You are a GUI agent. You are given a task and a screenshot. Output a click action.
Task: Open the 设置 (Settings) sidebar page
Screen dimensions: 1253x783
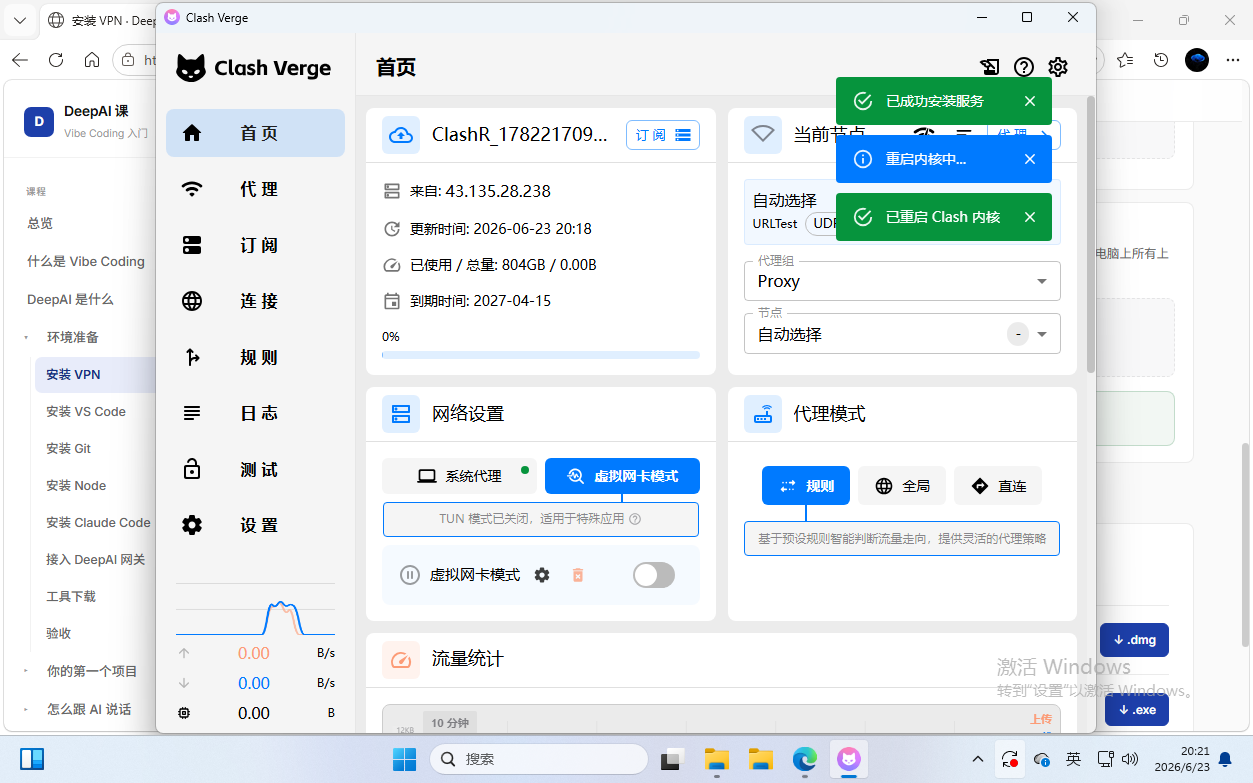[x=255, y=525]
